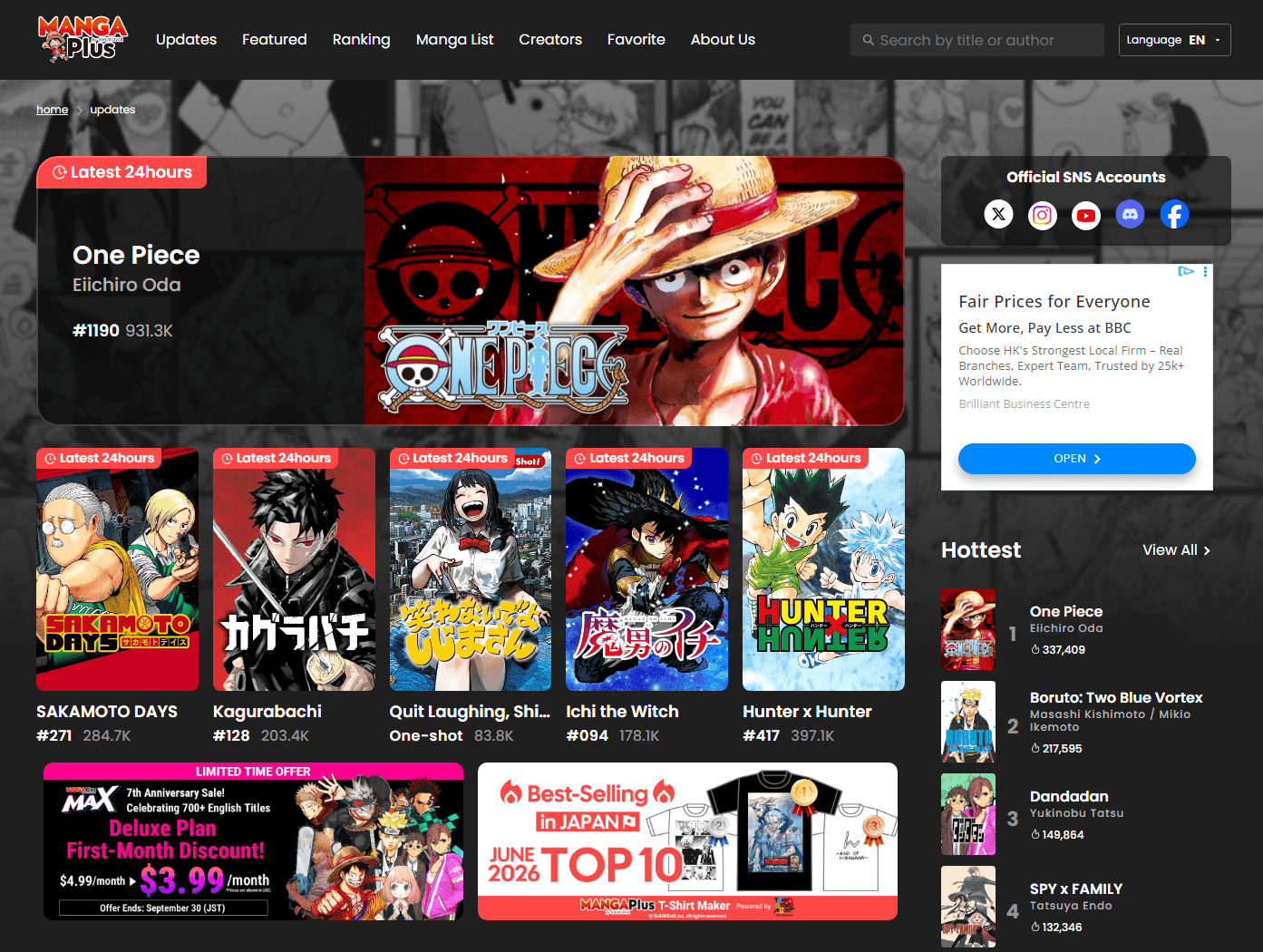The width and height of the screenshot is (1263, 952).
Task: Click the Brilliant Business Centre ad text
Action: pyautogui.click(x=1025, y=404)
